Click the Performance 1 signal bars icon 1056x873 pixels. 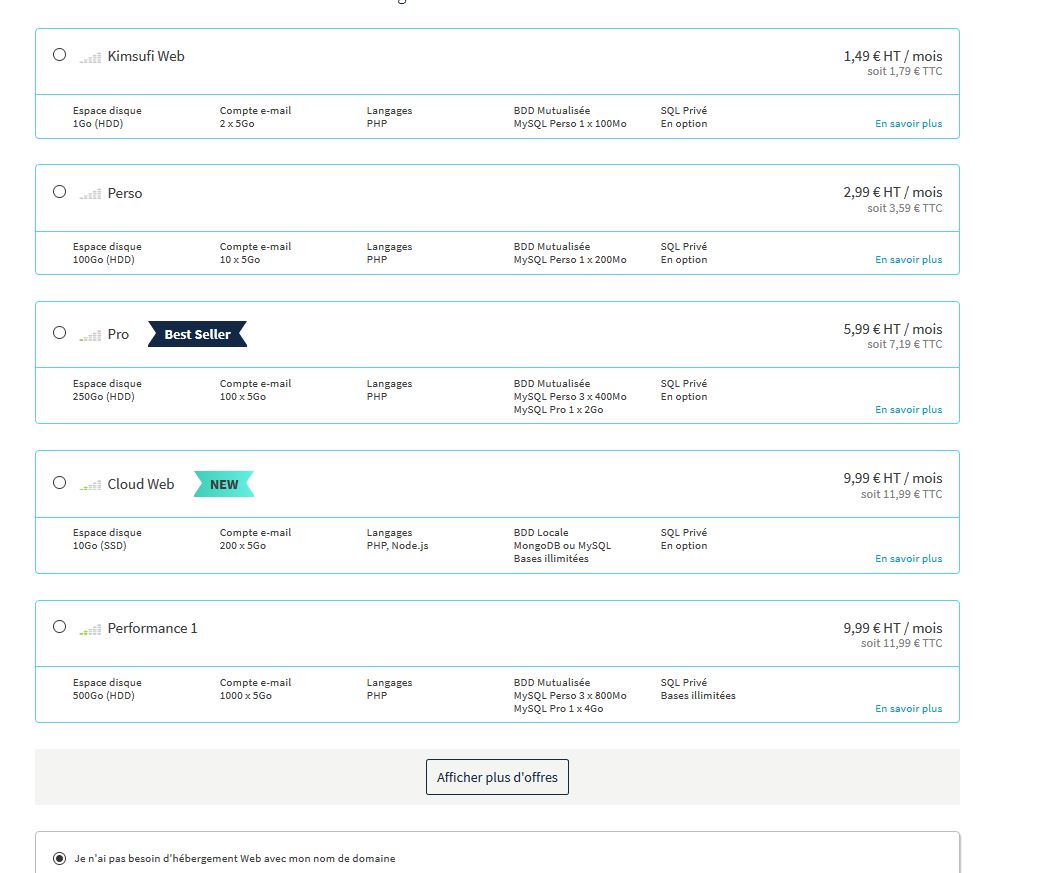pos(90,630)
